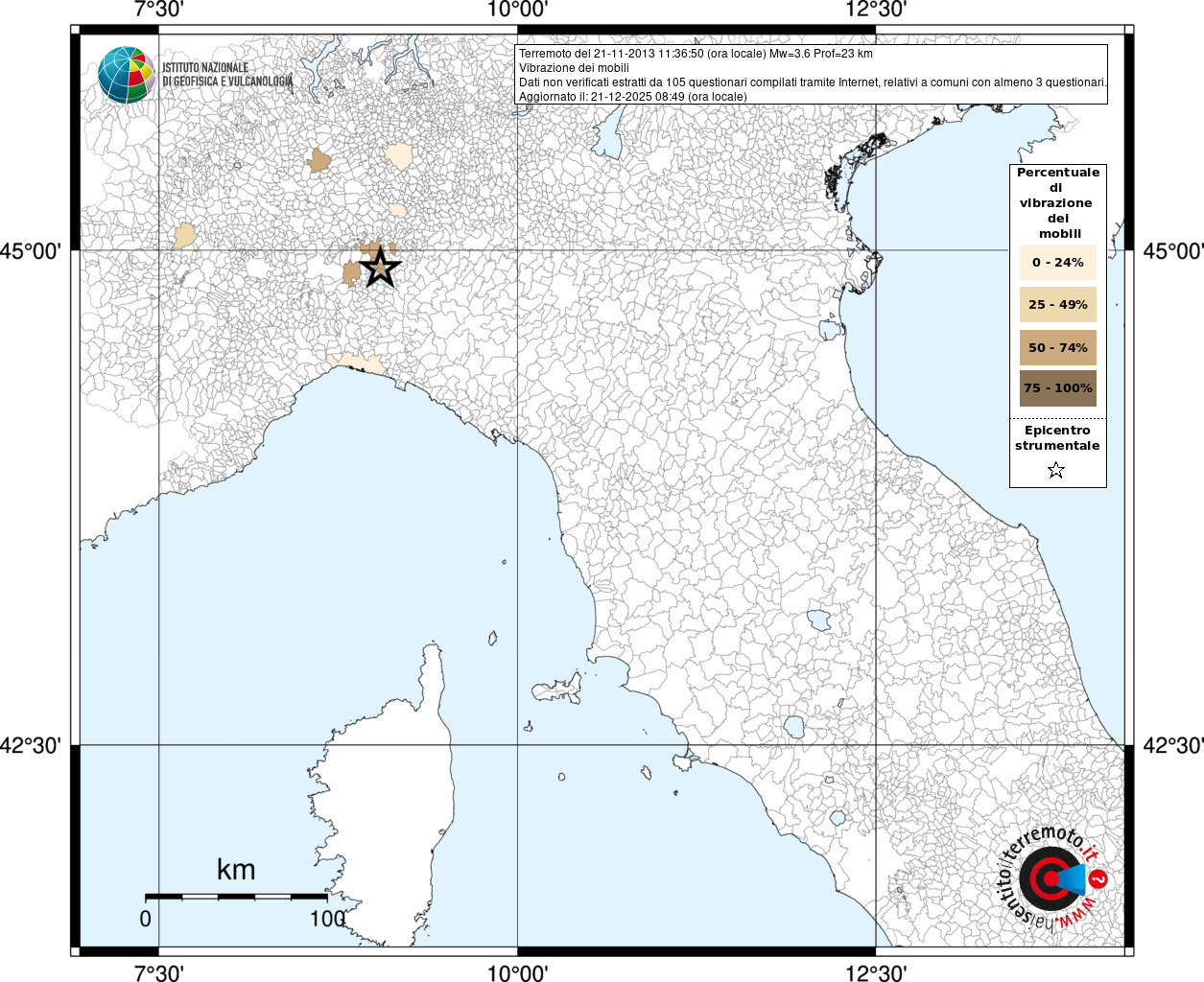Click the 'Istituto Nazionale di Geofisica e Vulcanologia' text
The width and height of the screenshot is (1204, 982).
(x=227, y=75)
